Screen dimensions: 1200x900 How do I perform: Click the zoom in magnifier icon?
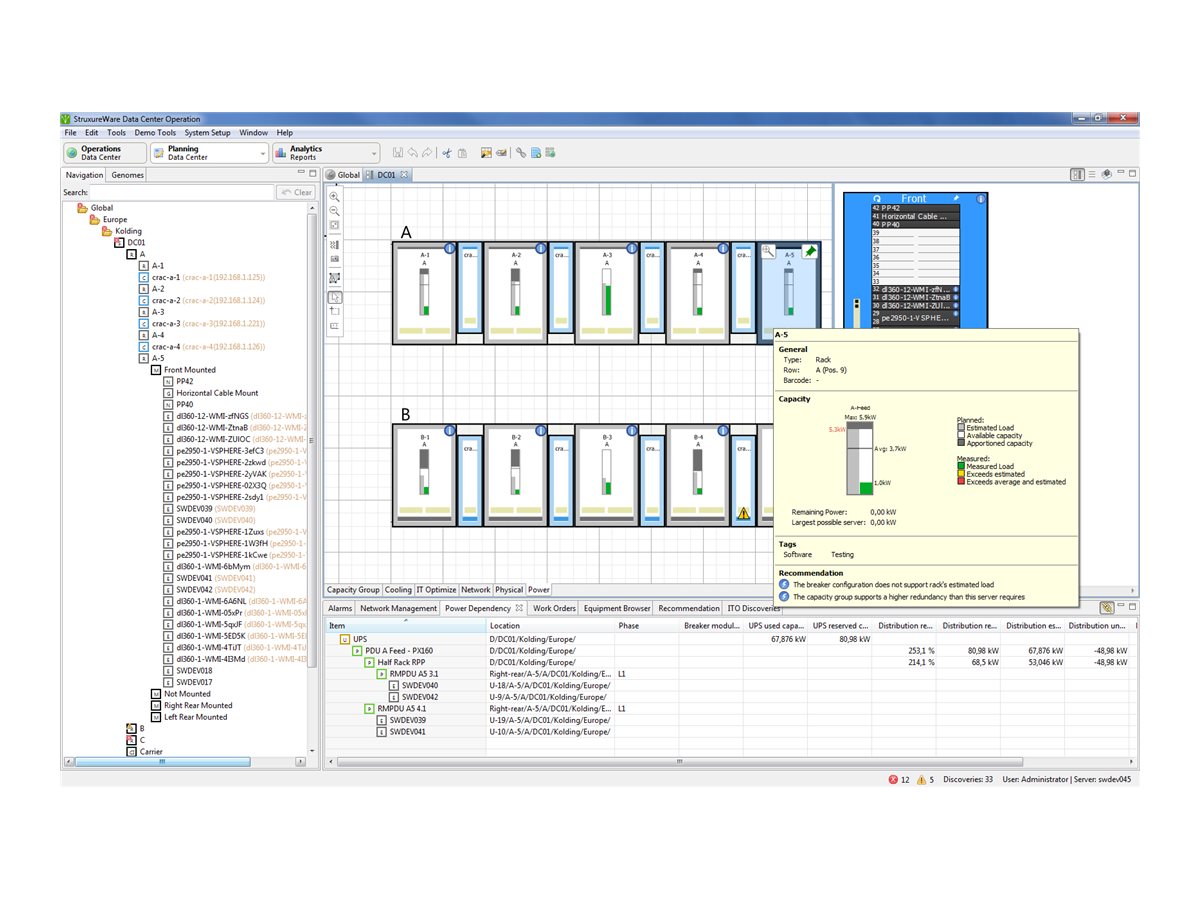pos(334,197)
